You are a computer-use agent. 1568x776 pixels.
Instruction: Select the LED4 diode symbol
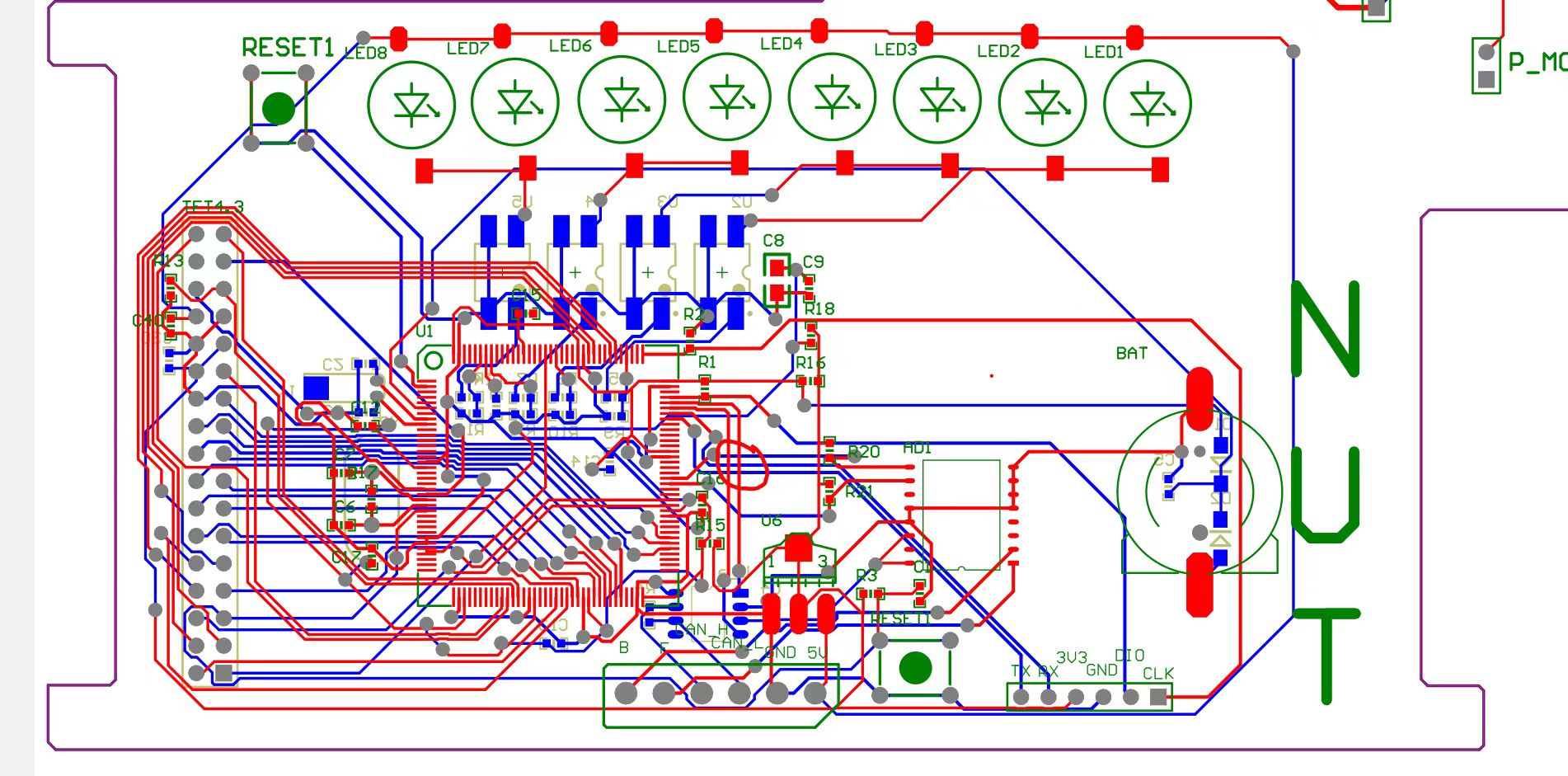832,97
